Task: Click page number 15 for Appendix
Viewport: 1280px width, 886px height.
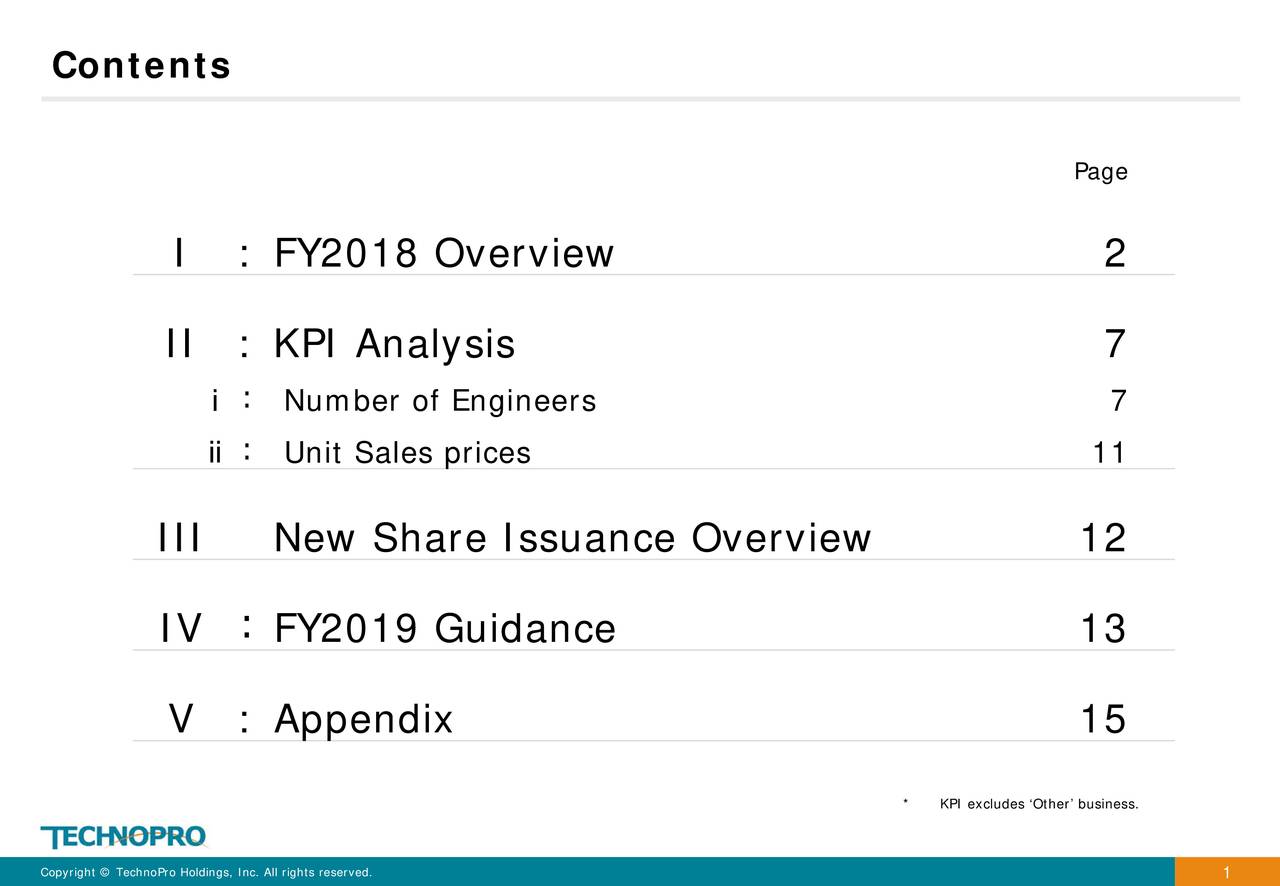Action: pyautogui.click(x=1103, y=719)
